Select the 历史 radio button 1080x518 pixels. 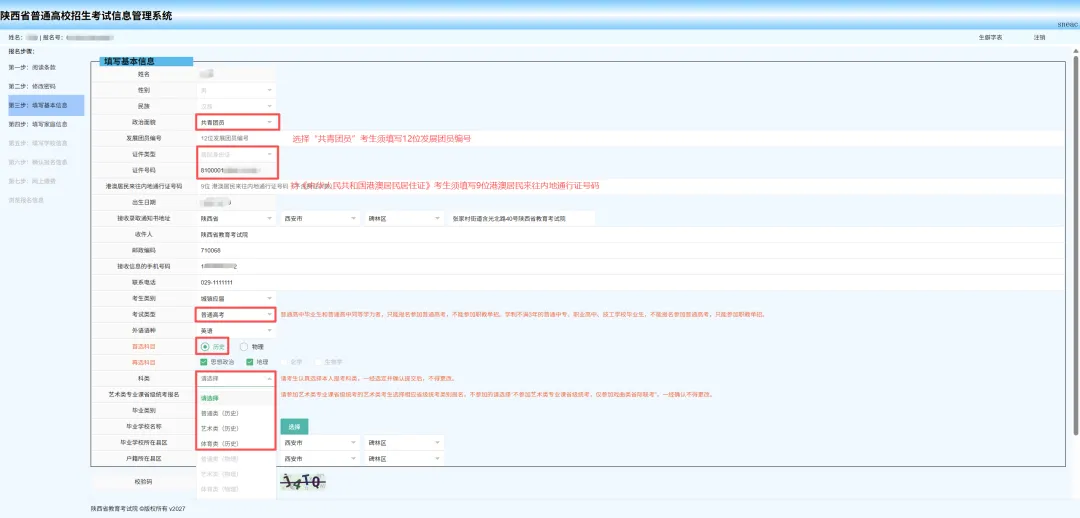(x=205, y=346)
